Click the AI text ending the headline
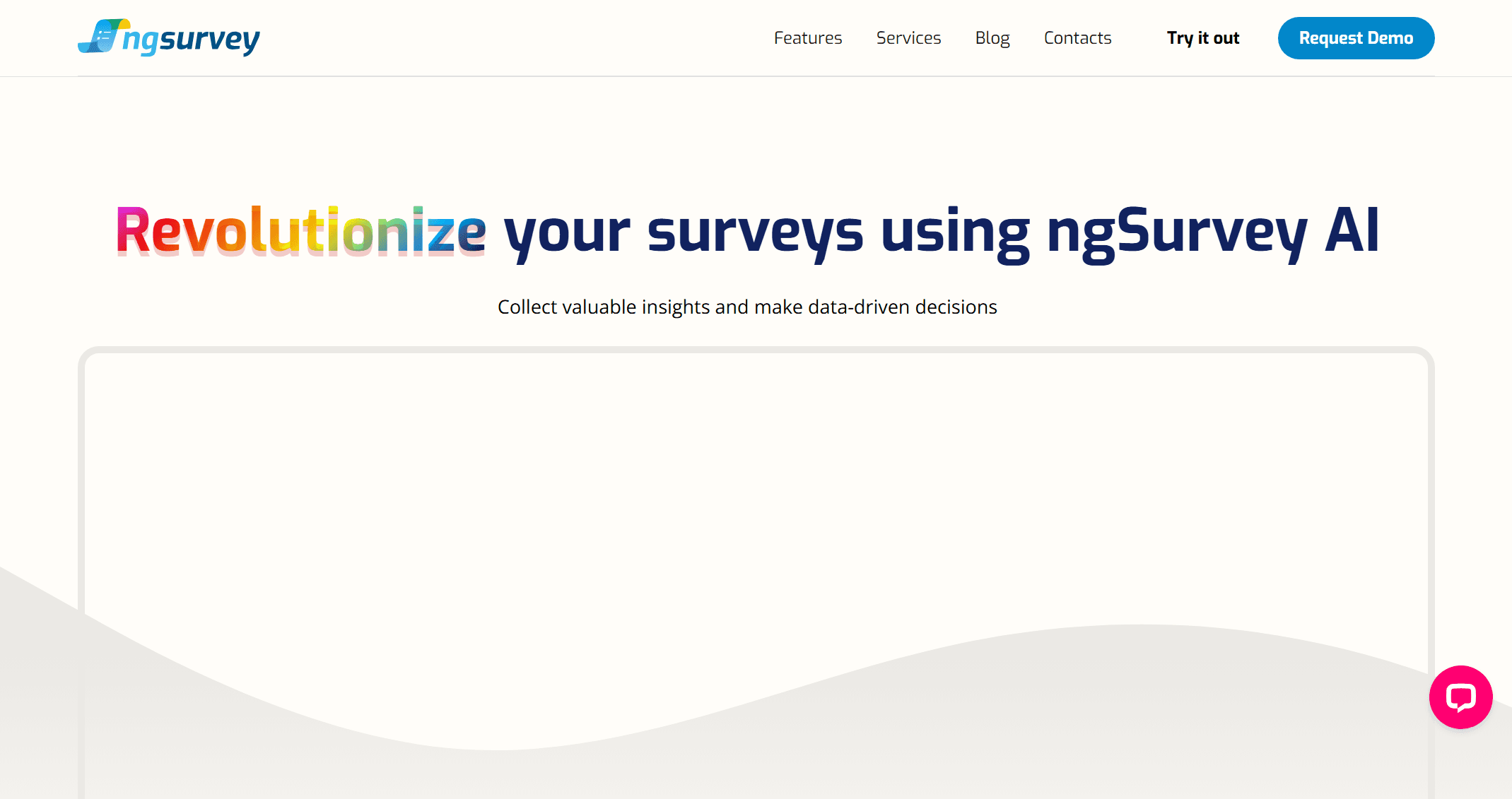1512x799 pixels. (x=1352, y=230)
